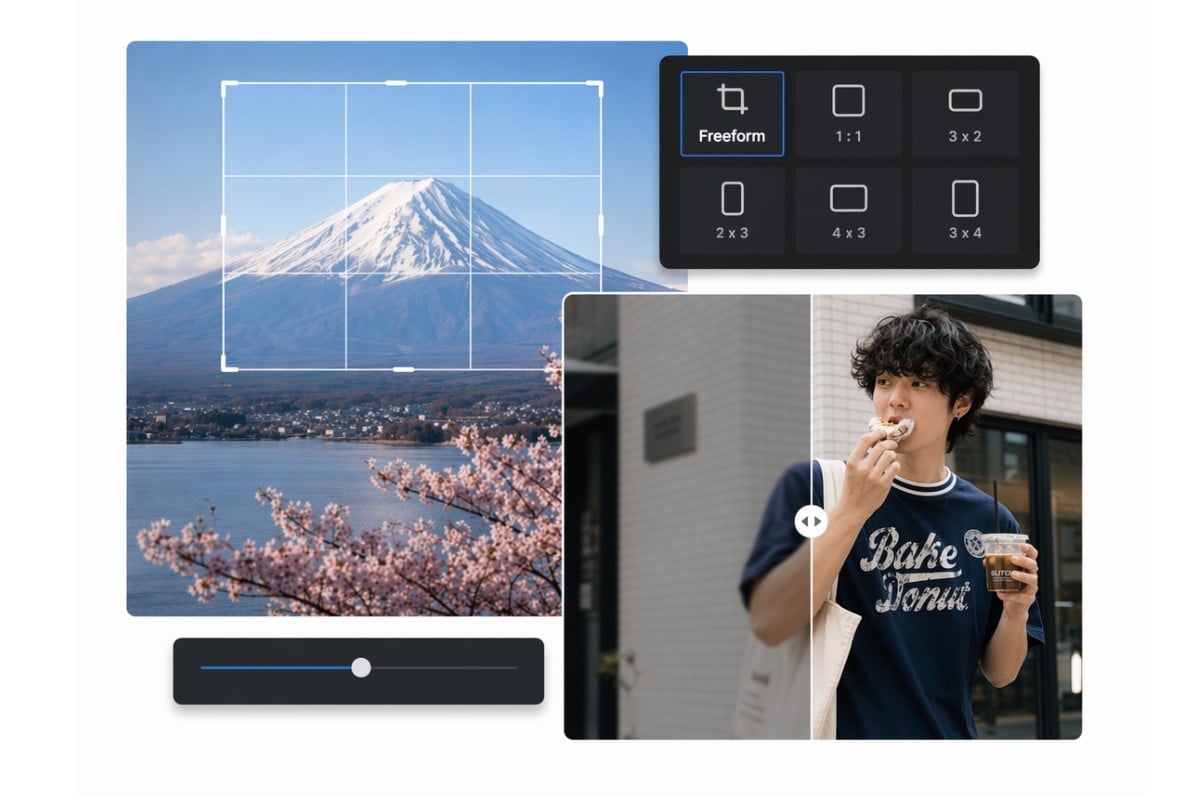
Task: Select the Freeform crop option
Action: click(x=732, y=114)
